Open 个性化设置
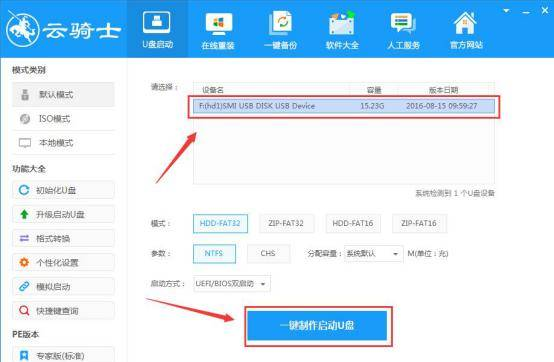 click(64, 262)
